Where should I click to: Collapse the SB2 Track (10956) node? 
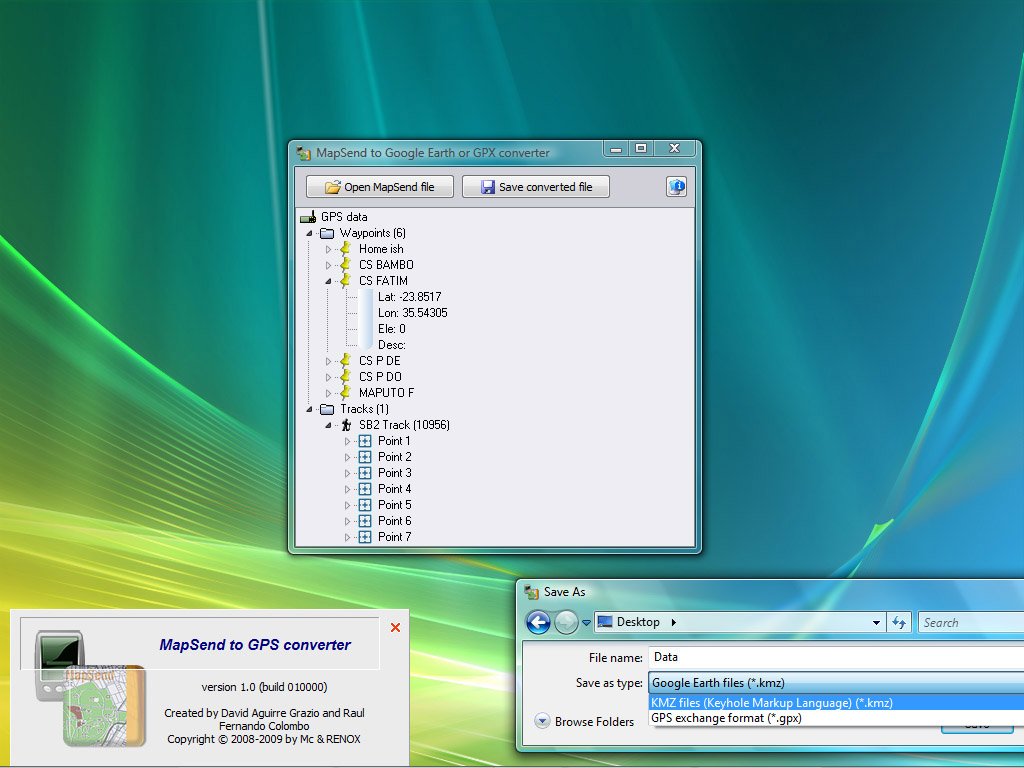click(x=328, y=425)
